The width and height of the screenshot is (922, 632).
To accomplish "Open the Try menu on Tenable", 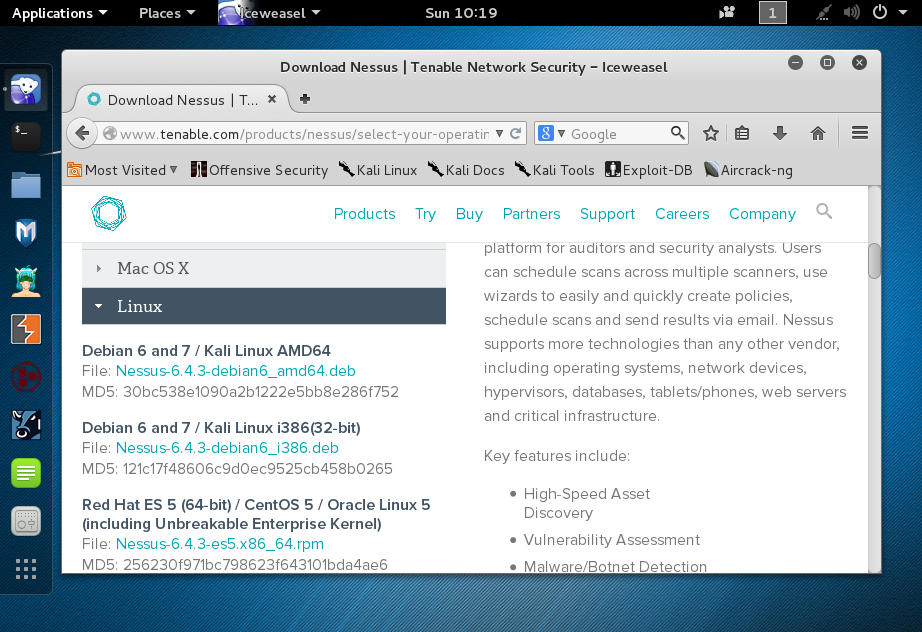I will pyautogui.click(x=425, y=213).
